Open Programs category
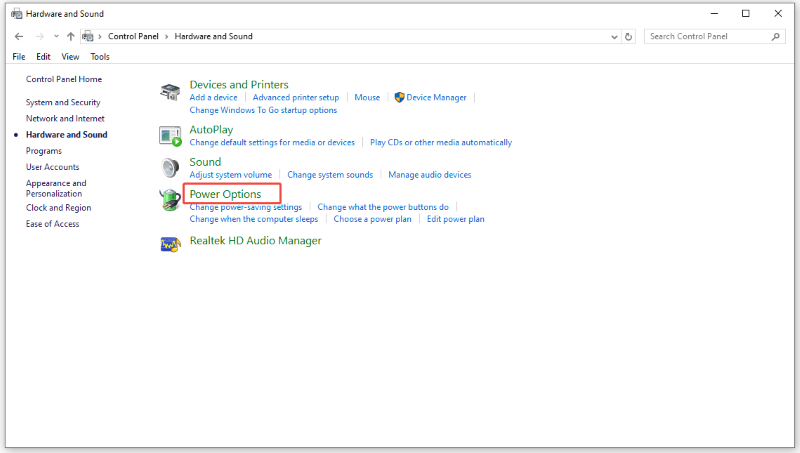 [x=44, y=151]
